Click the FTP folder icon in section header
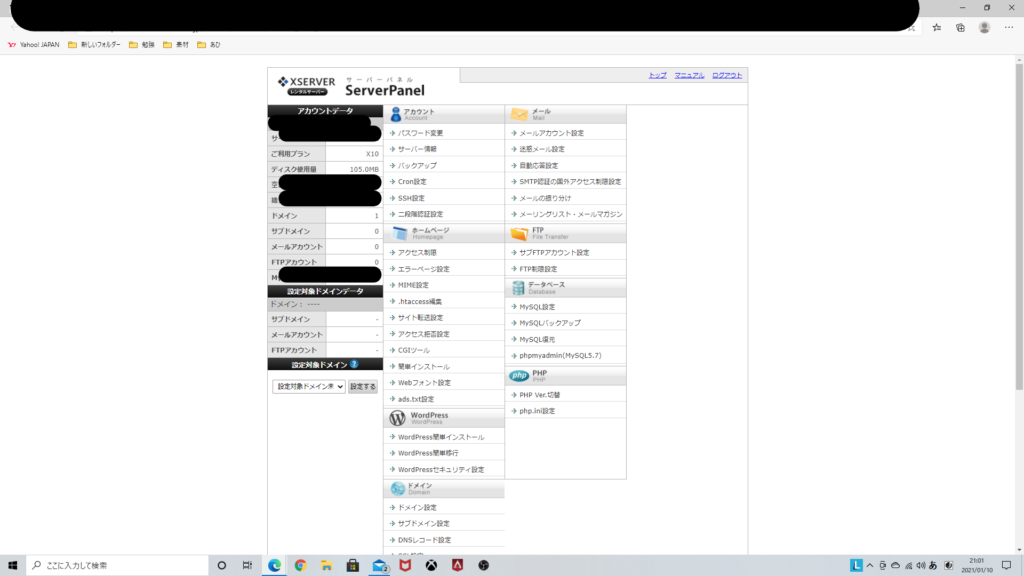The width and height of the screenshot is (1024, 576). coord(519,233)
